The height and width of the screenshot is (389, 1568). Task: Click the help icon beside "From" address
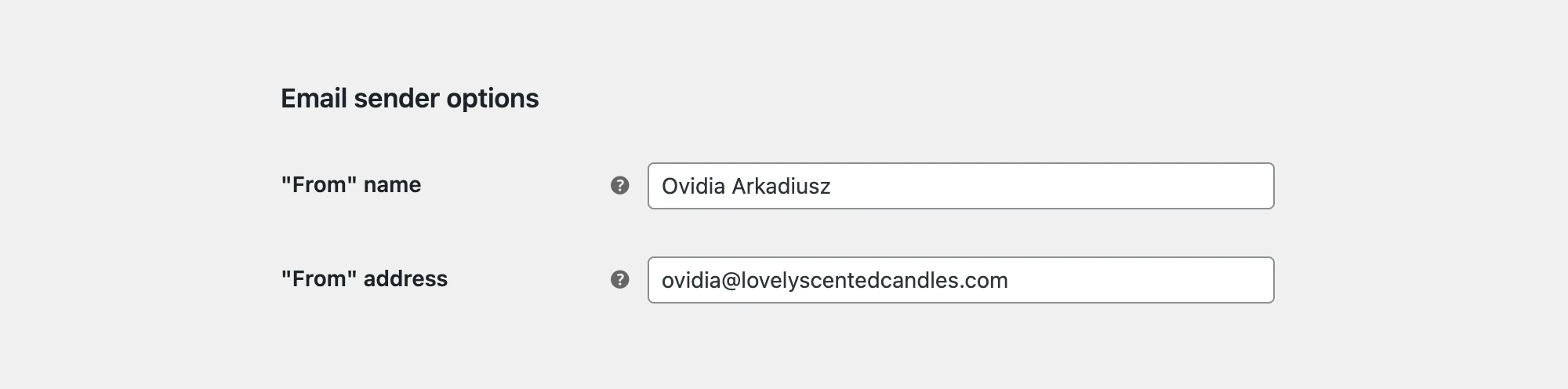click(619, 280)
